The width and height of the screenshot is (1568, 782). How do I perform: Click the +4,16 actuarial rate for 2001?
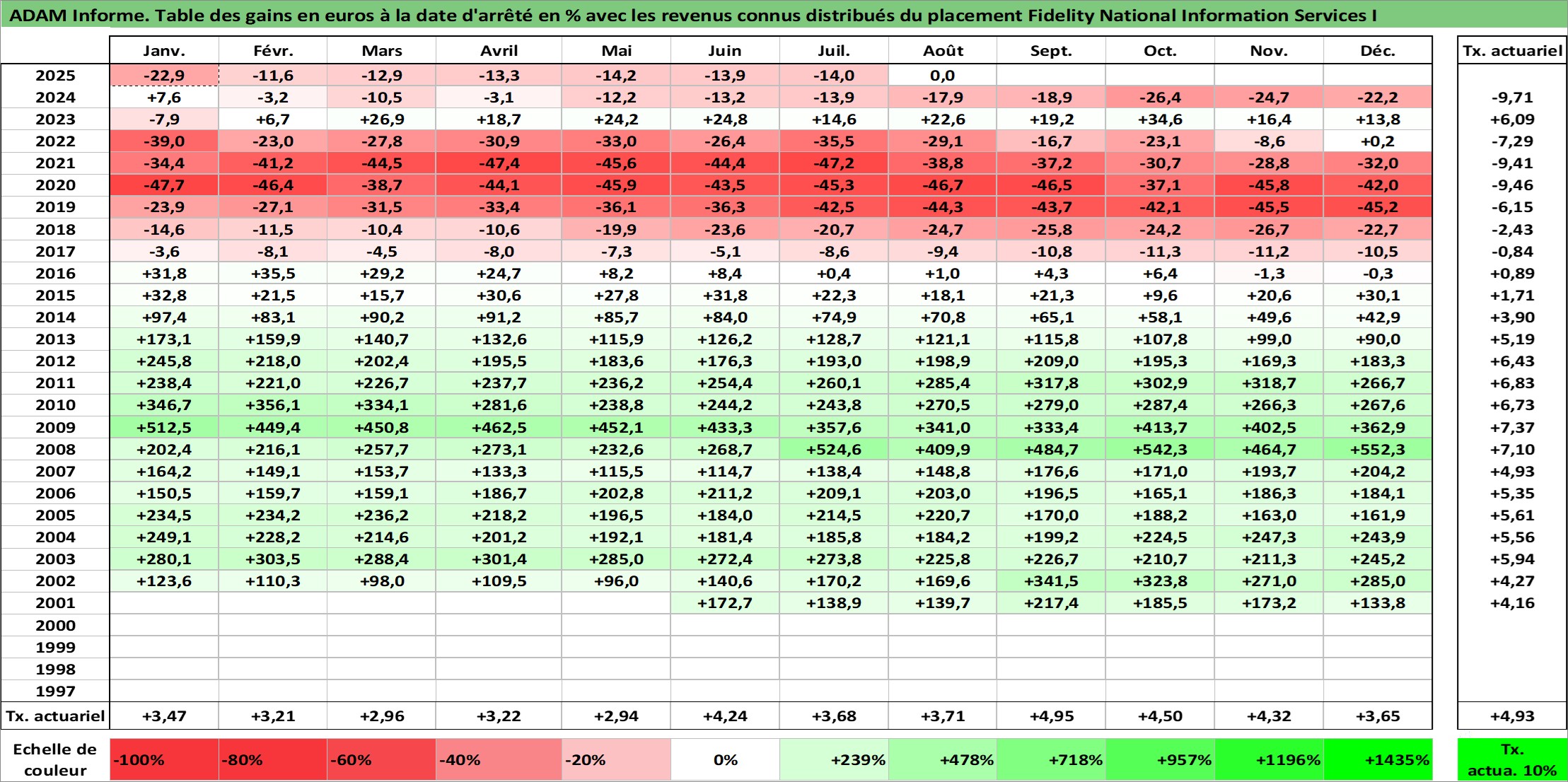[x=1512, y=603]
